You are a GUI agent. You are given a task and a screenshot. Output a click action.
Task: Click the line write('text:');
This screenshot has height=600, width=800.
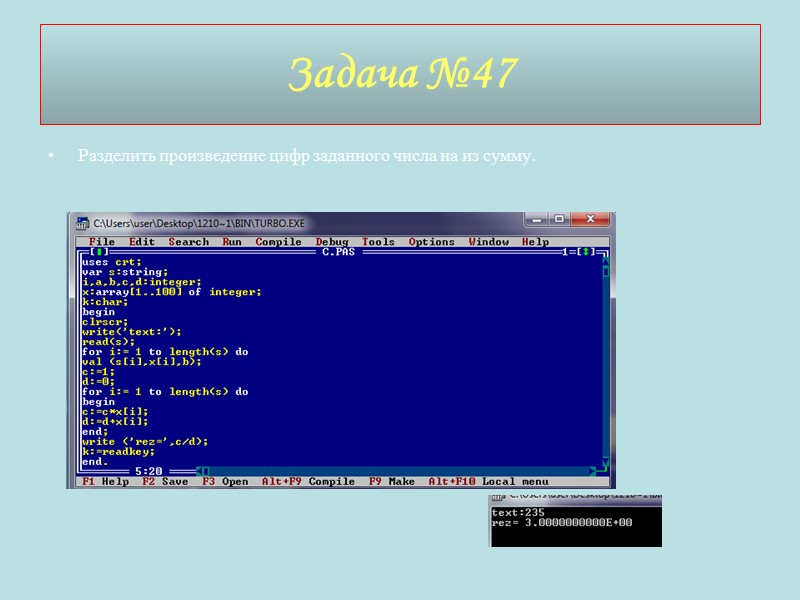tap(132, 332)
